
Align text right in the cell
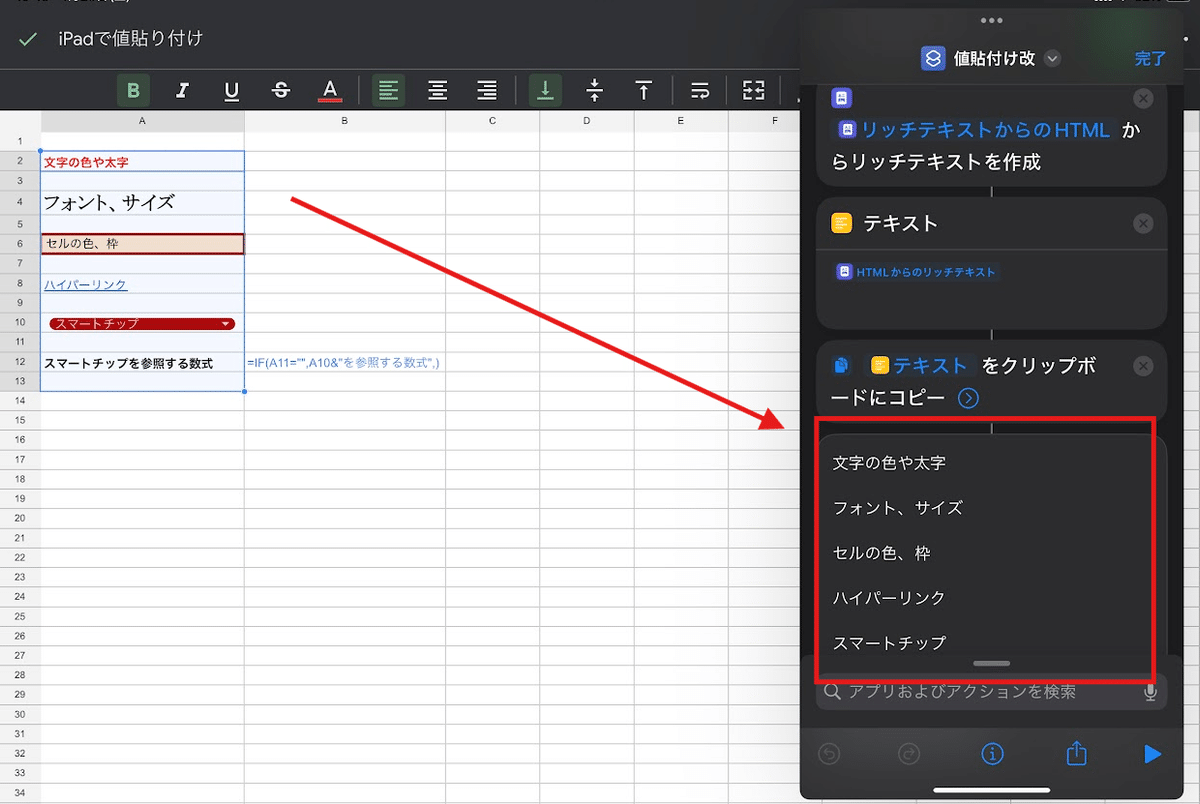[x=487, y=90]
